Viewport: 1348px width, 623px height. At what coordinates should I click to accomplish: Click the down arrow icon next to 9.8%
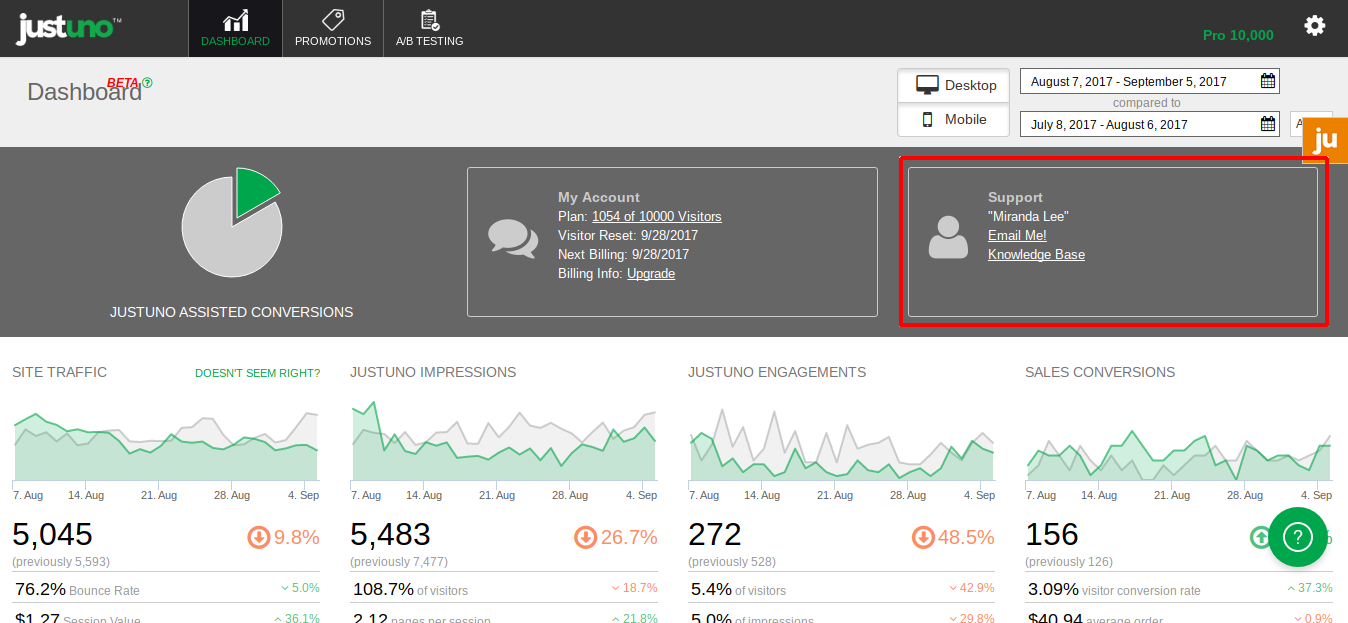(x=259, y=537)
